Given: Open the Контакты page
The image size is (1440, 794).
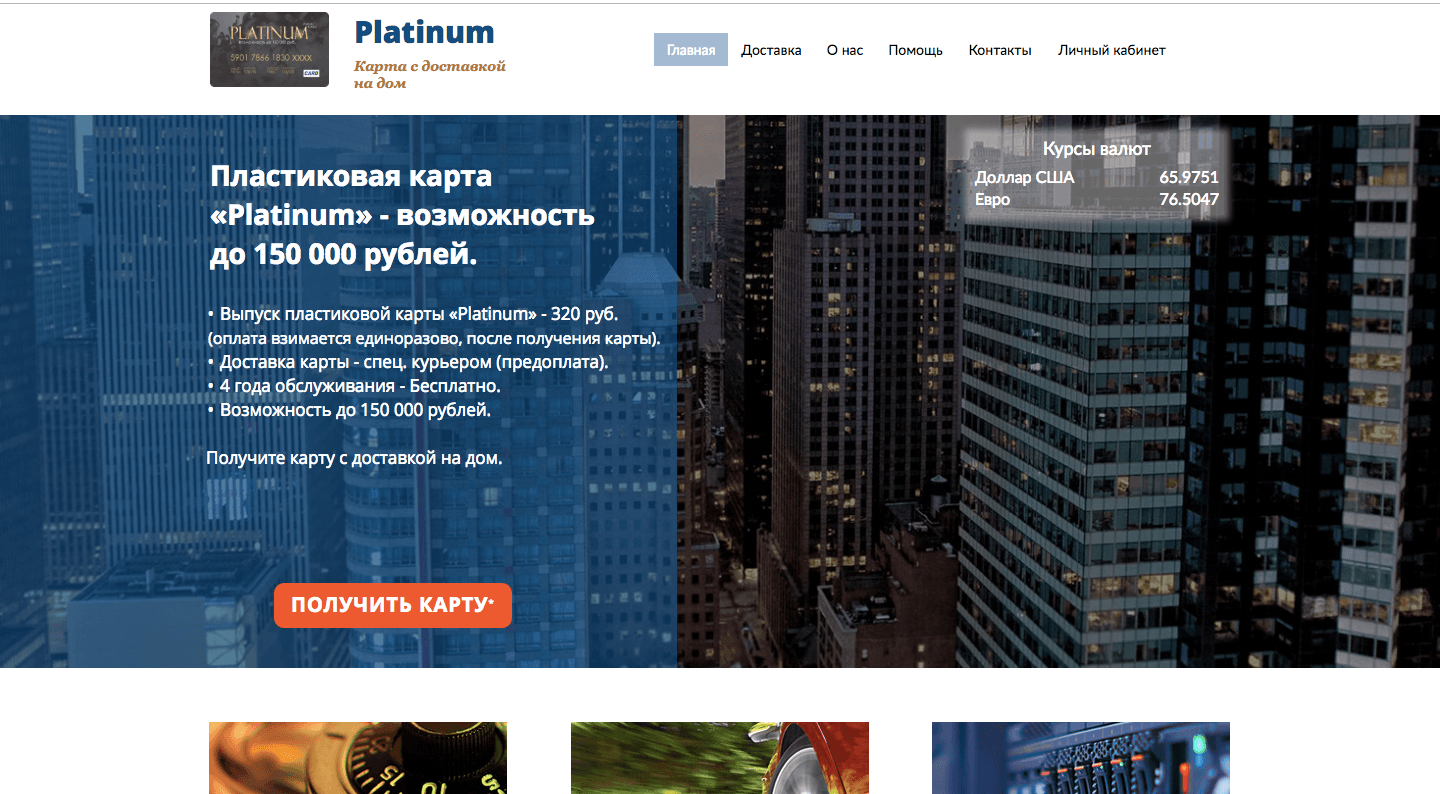Looking at the screenshot, I should [1000, 49].
